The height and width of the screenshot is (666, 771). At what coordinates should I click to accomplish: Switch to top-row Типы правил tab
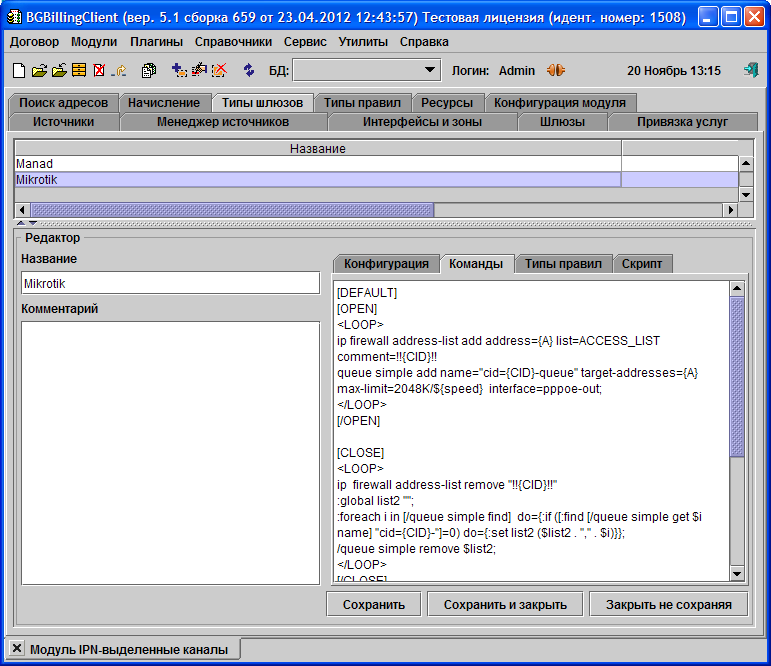tap(362, 103)
